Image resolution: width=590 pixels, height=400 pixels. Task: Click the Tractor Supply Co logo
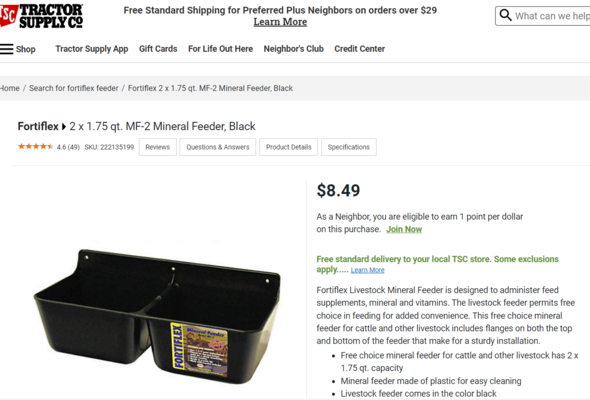[41, 16]
